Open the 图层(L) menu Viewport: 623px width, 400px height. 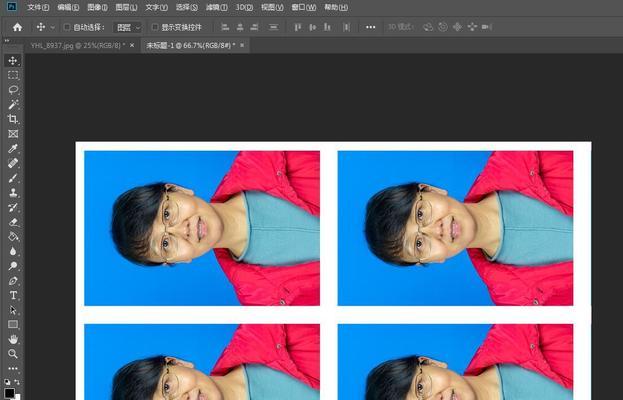126,7
